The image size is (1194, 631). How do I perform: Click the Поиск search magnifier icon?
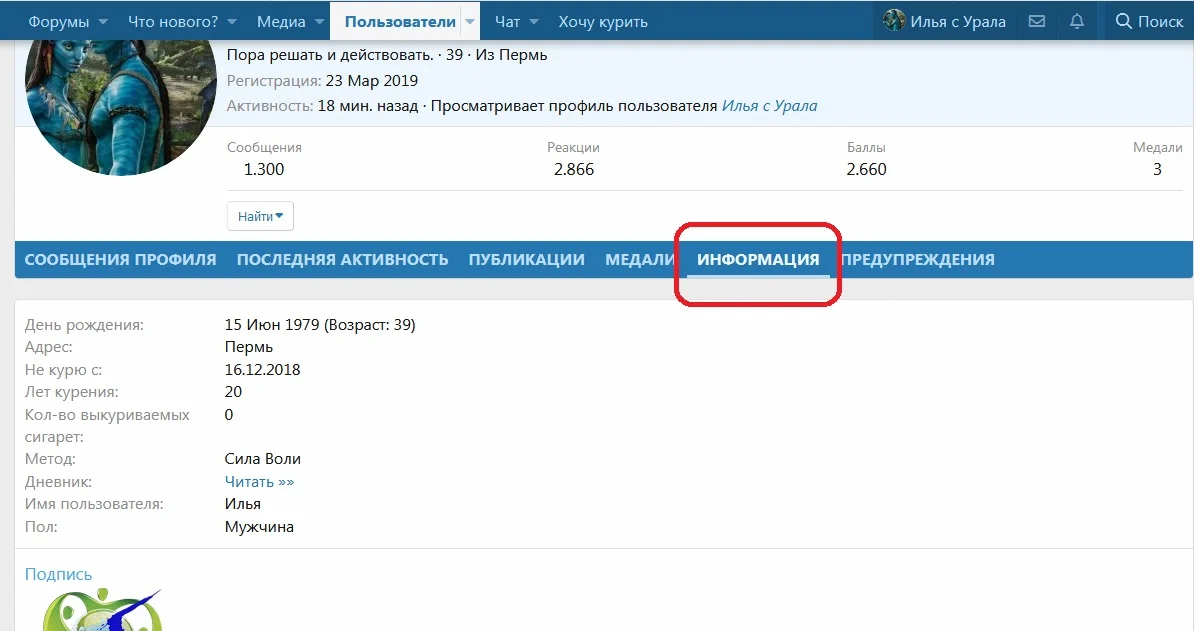coord(1123,21)
